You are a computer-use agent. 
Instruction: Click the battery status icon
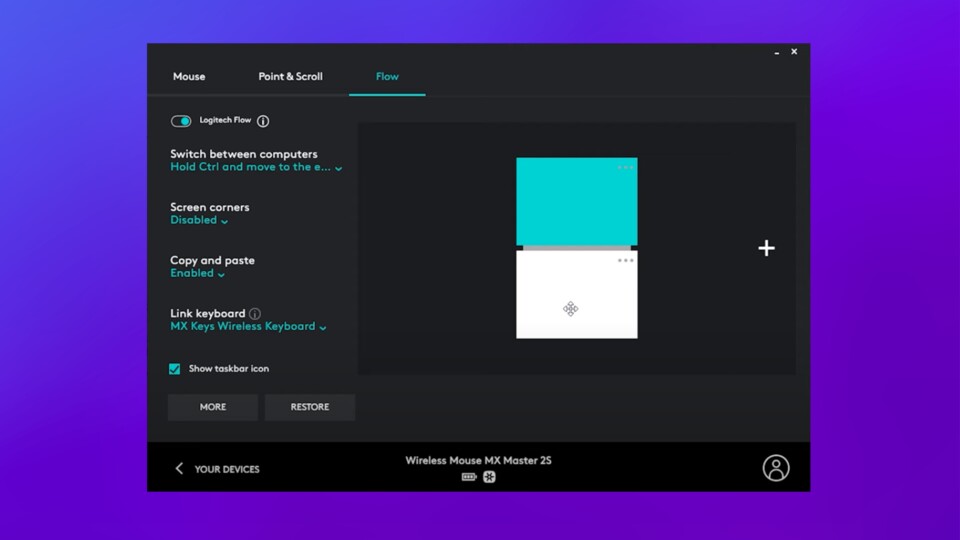pos(469,477)
